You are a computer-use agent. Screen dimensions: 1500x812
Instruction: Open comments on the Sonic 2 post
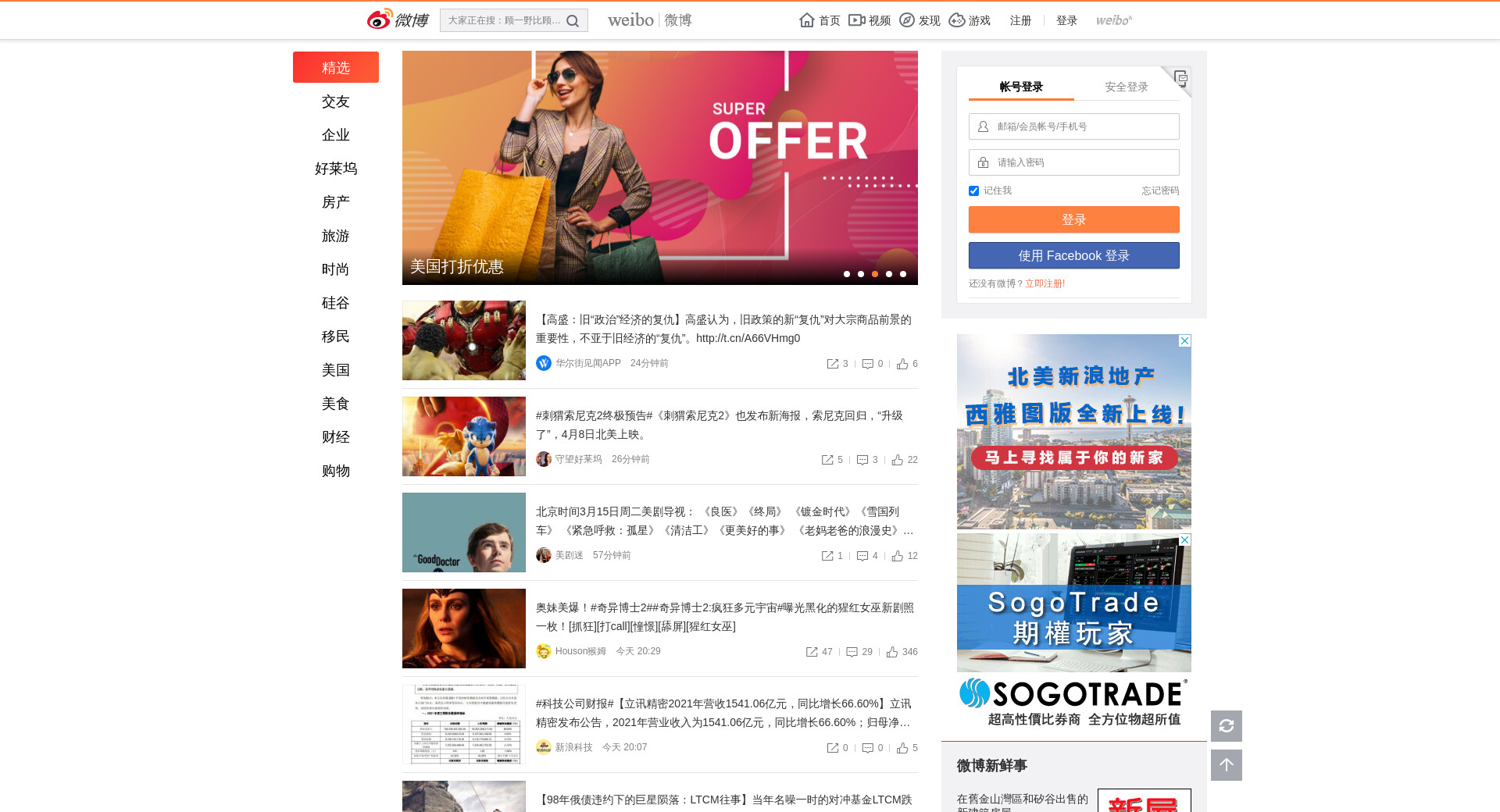(862, 460)
